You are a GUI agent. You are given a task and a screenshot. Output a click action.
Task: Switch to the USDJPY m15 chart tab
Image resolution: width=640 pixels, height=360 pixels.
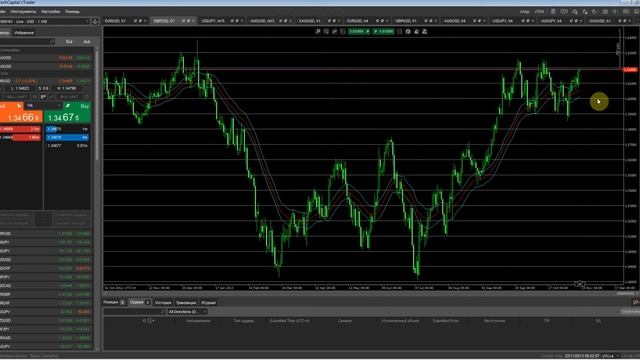222,21
